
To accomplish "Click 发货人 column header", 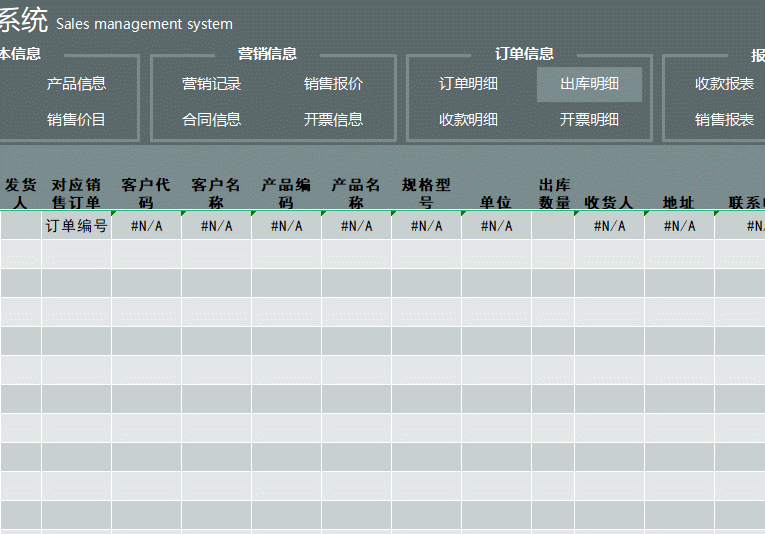I will 20,193.
